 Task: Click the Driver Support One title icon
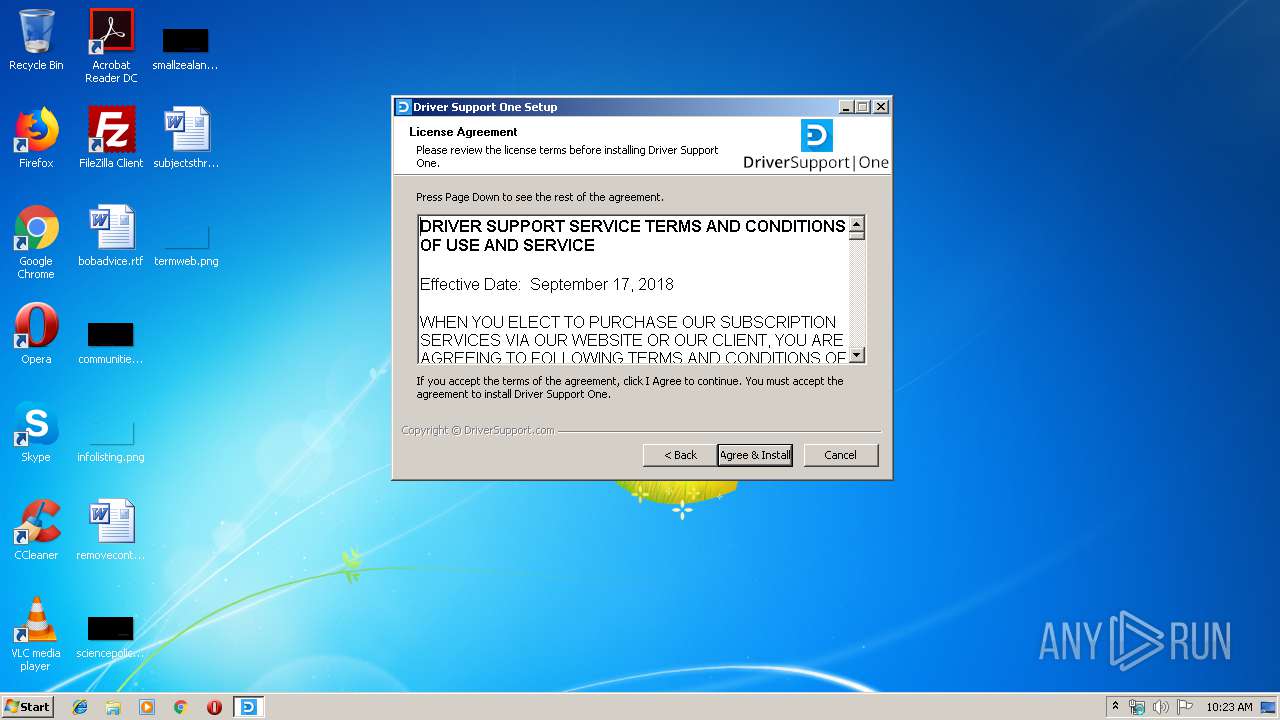(x=404, y=107)
